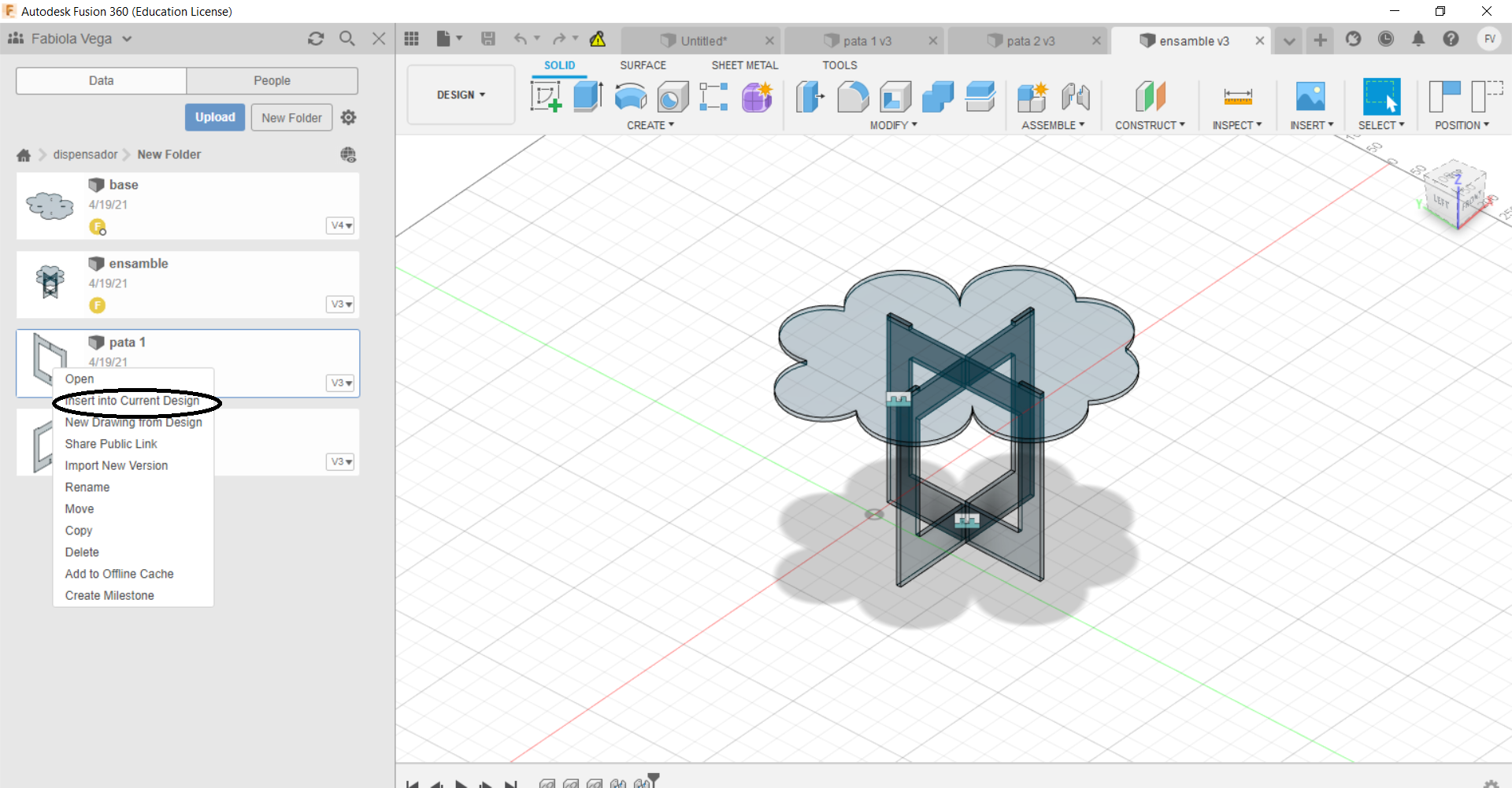Open the Joint tool

pos(1077,96)
